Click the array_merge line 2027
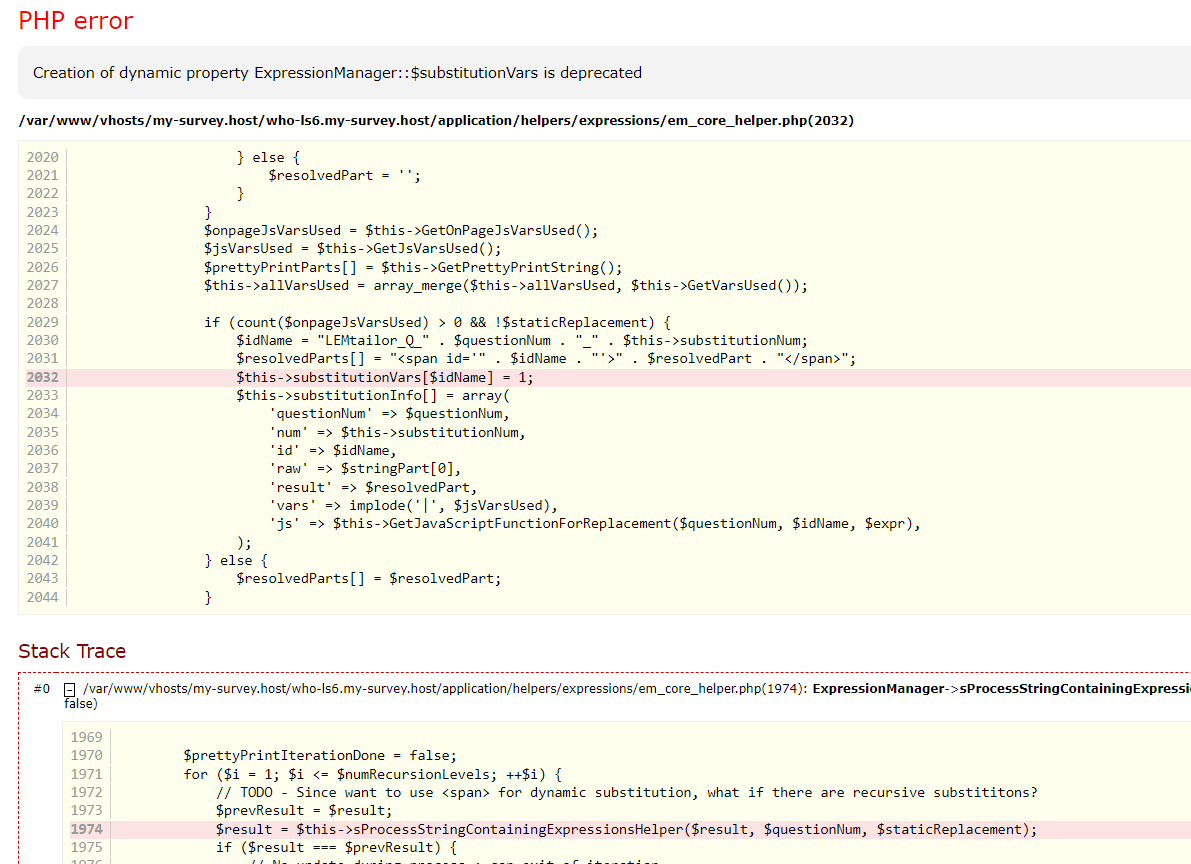This screenshot has width=1191, height=864. (505, 285)
